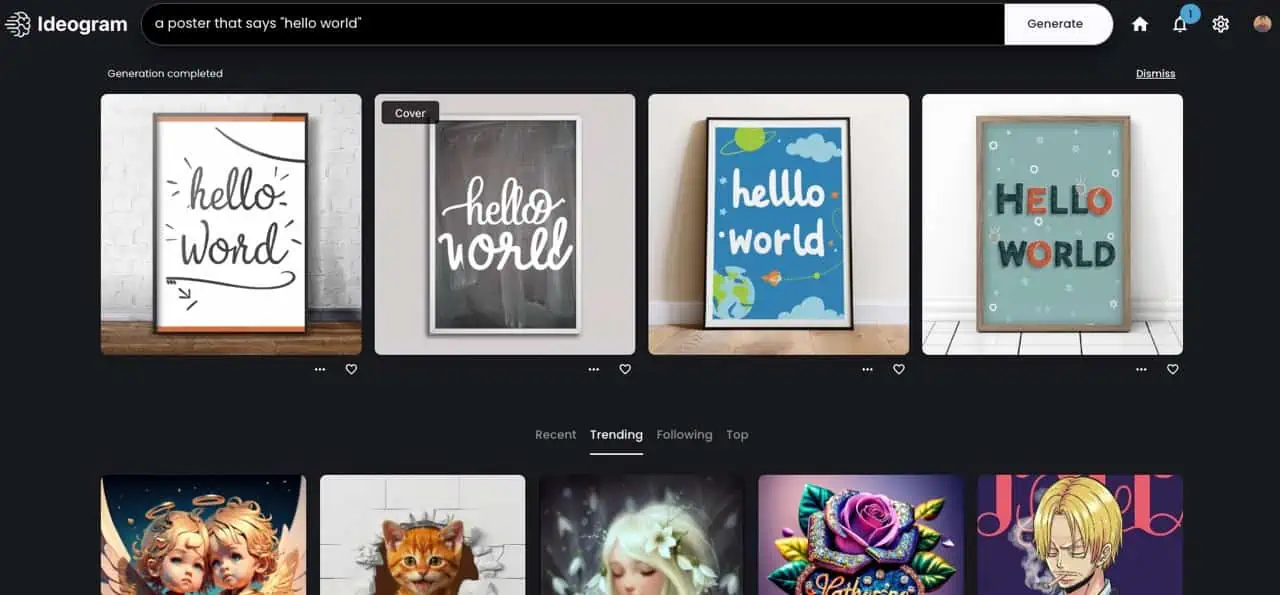
Task: Open more options for the white cursive poster
Action: point(320,369)
